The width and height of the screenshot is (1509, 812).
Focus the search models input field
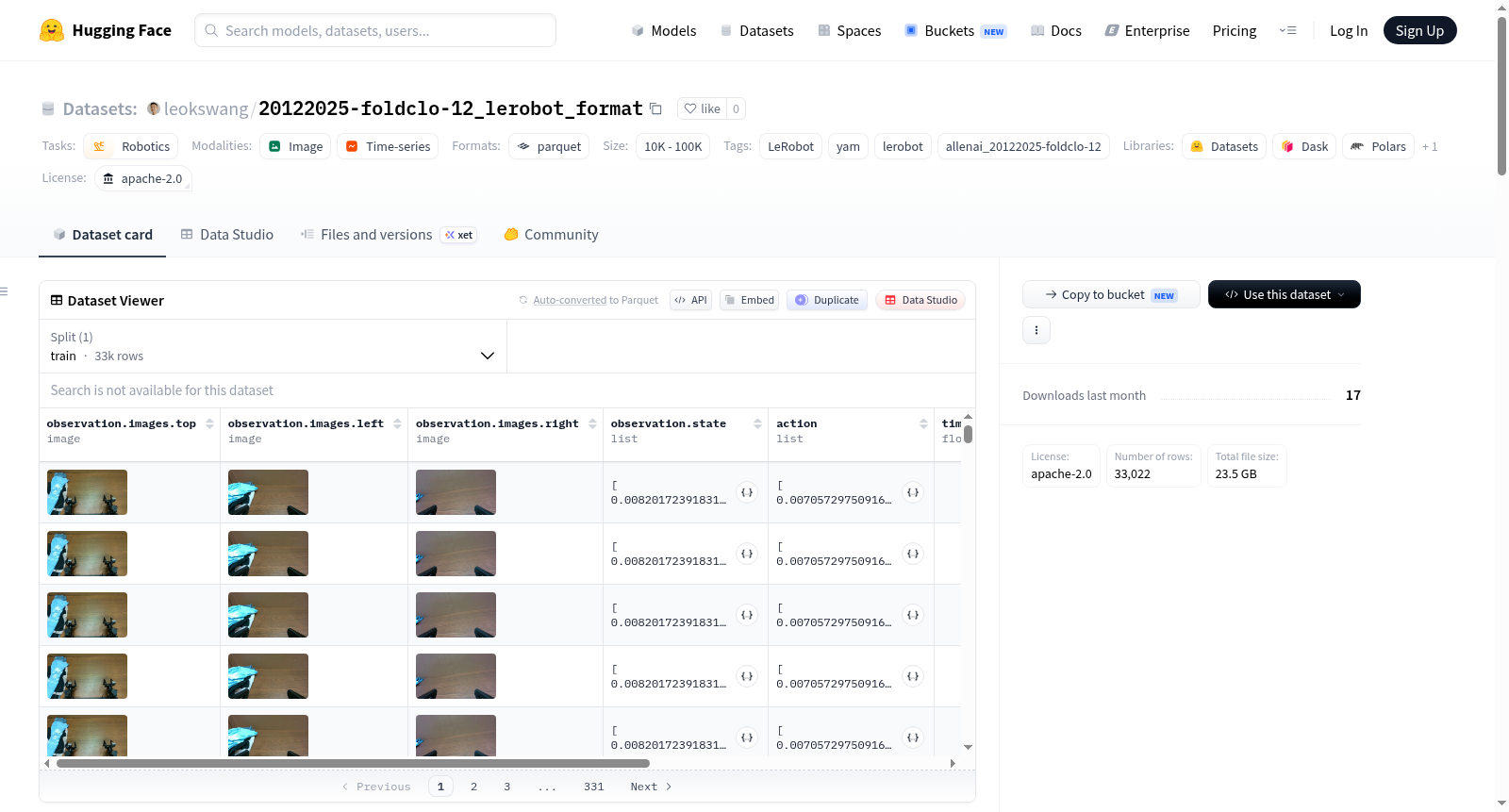click(375, 30)
